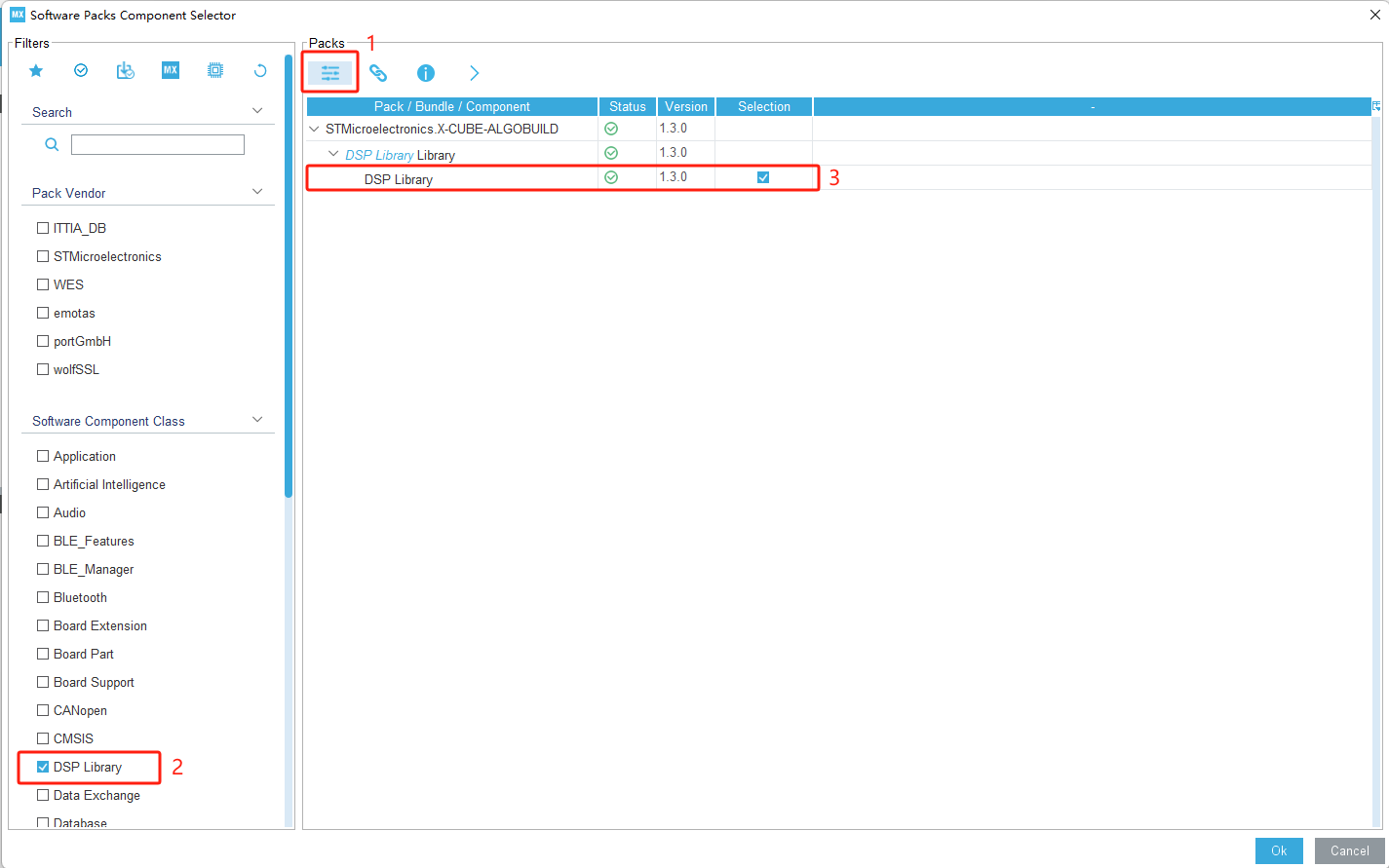Uncheck the DSP Library class filter
Image resolution: width=1389 pixels, height=868 pixels.
[x=43, y=767]
